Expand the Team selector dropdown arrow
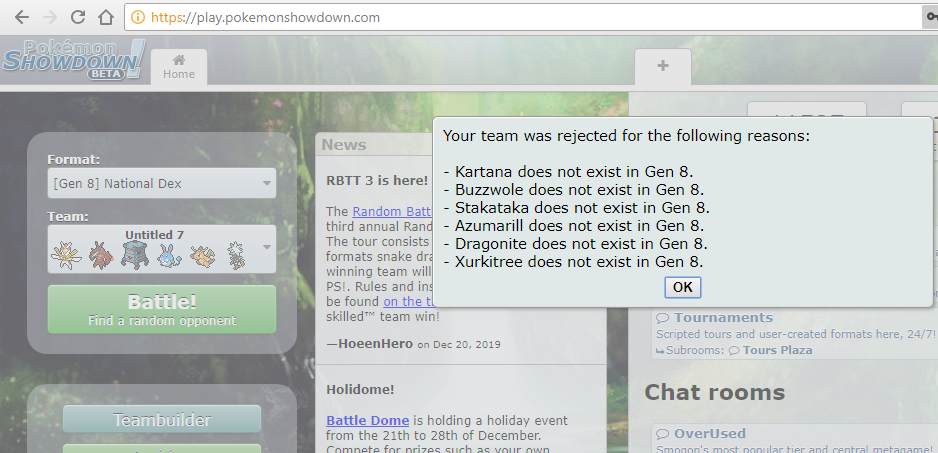 (267, 246)
